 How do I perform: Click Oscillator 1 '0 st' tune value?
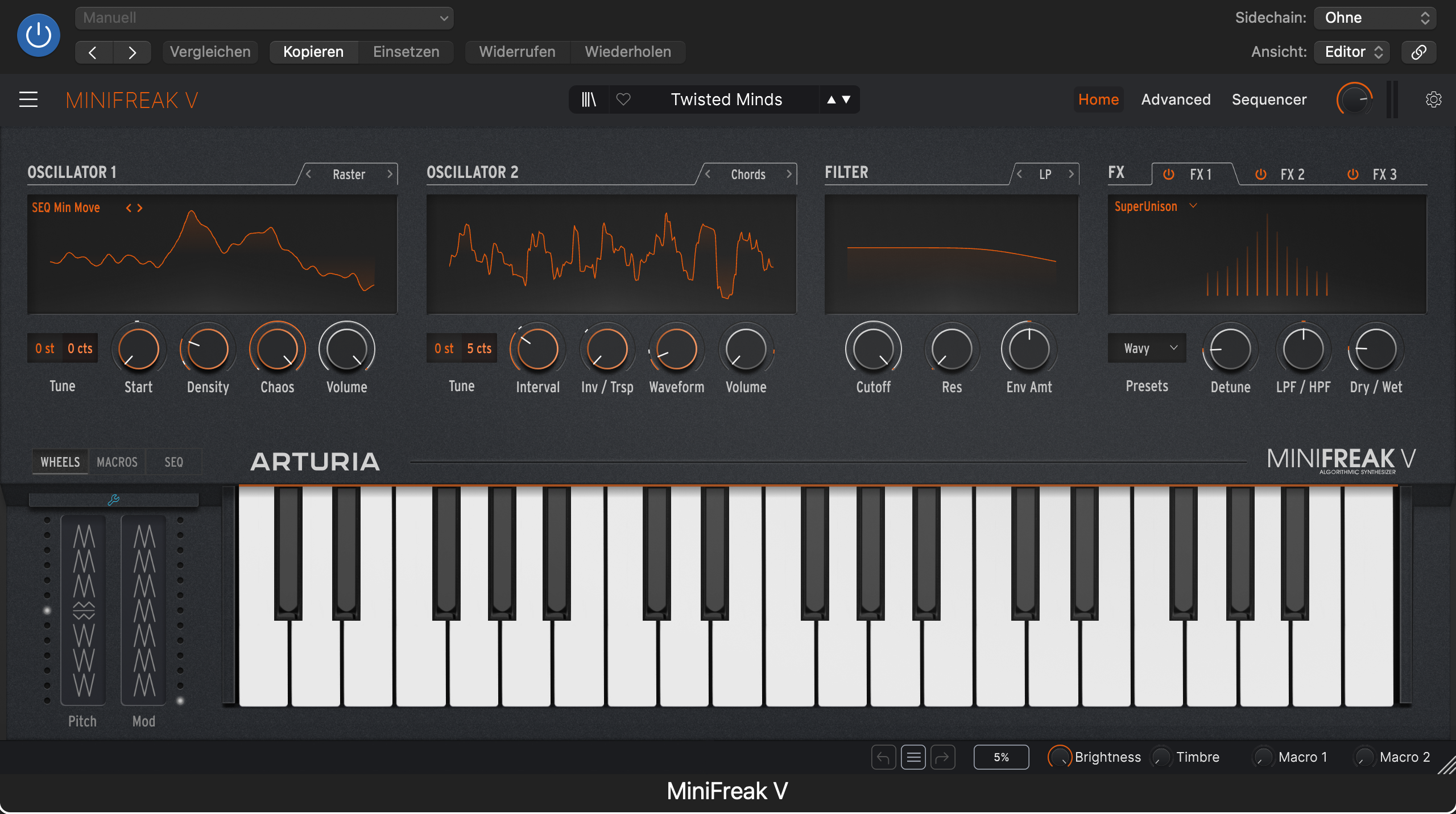point(45,348)
